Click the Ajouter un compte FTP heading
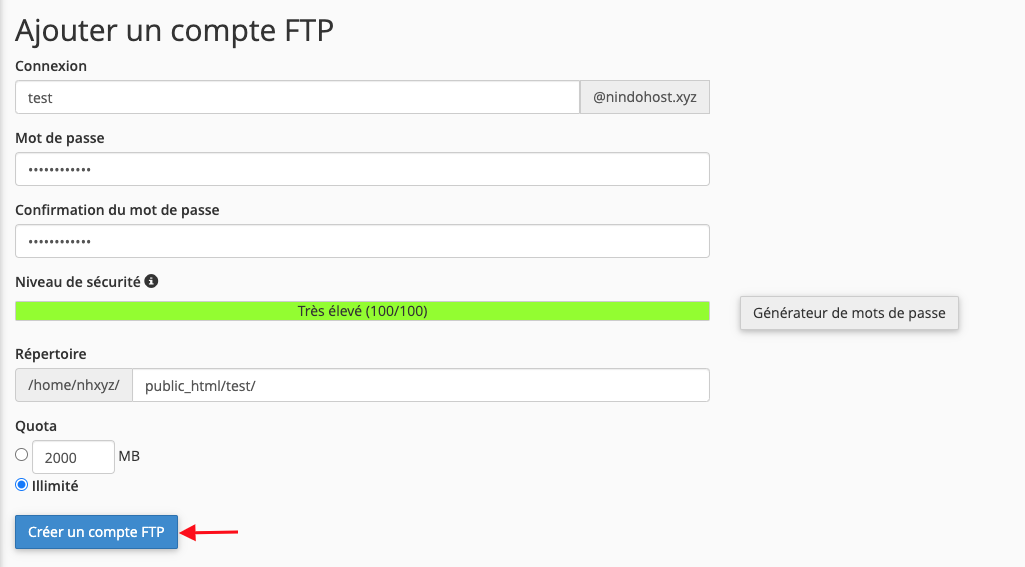The width and height of the screenshot is (1025, 567). point(175,30)
